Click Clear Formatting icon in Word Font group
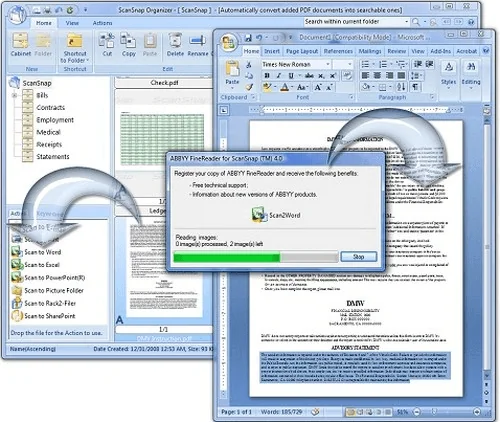 click(x=347, y=76)
